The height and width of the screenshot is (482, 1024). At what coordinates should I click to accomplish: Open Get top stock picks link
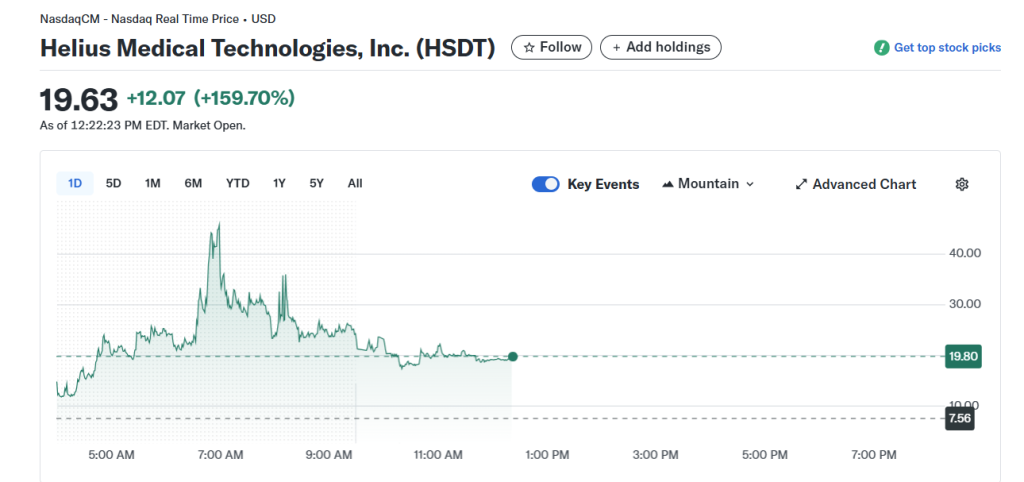click(946, 48)
